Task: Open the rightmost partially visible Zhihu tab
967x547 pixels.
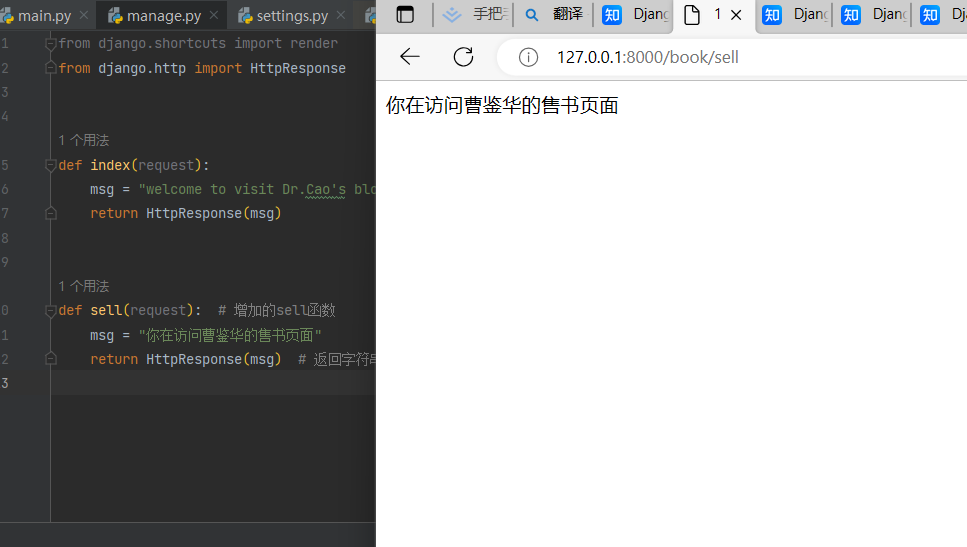Action: [941, 14]
